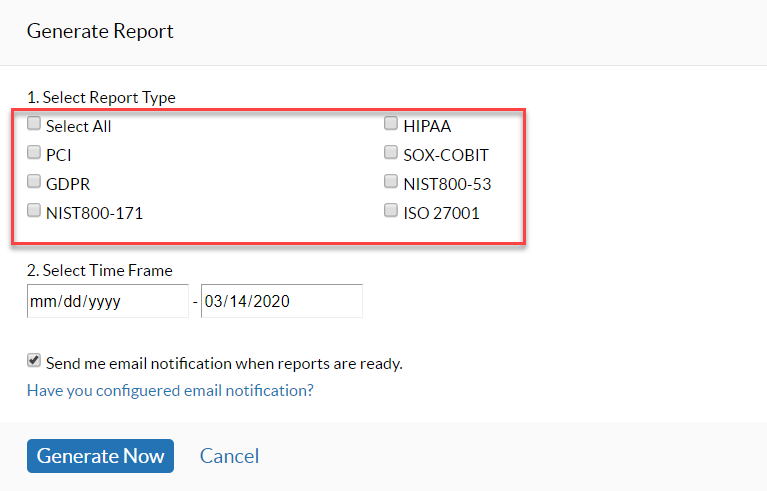
Task: Tick the SOX-COBIT checkbox
Action: tap(391, 154)
